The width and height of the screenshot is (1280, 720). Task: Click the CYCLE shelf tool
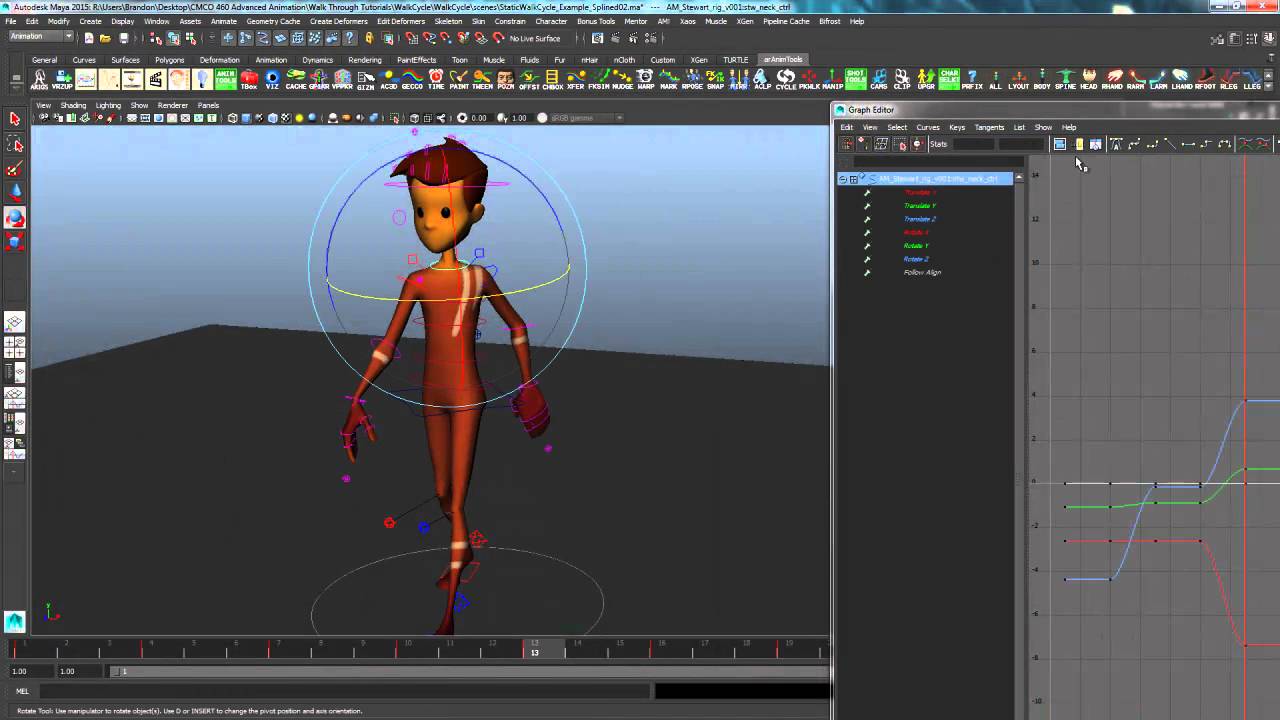click(786, 80)
